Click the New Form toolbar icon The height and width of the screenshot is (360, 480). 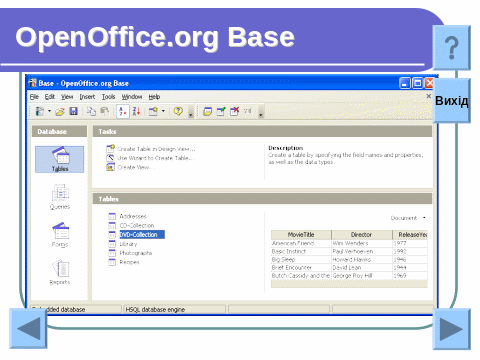[x=153, y=111]
